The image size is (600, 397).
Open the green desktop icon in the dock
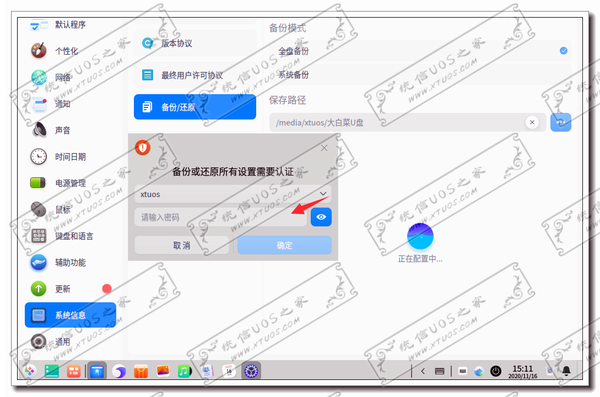52,371
